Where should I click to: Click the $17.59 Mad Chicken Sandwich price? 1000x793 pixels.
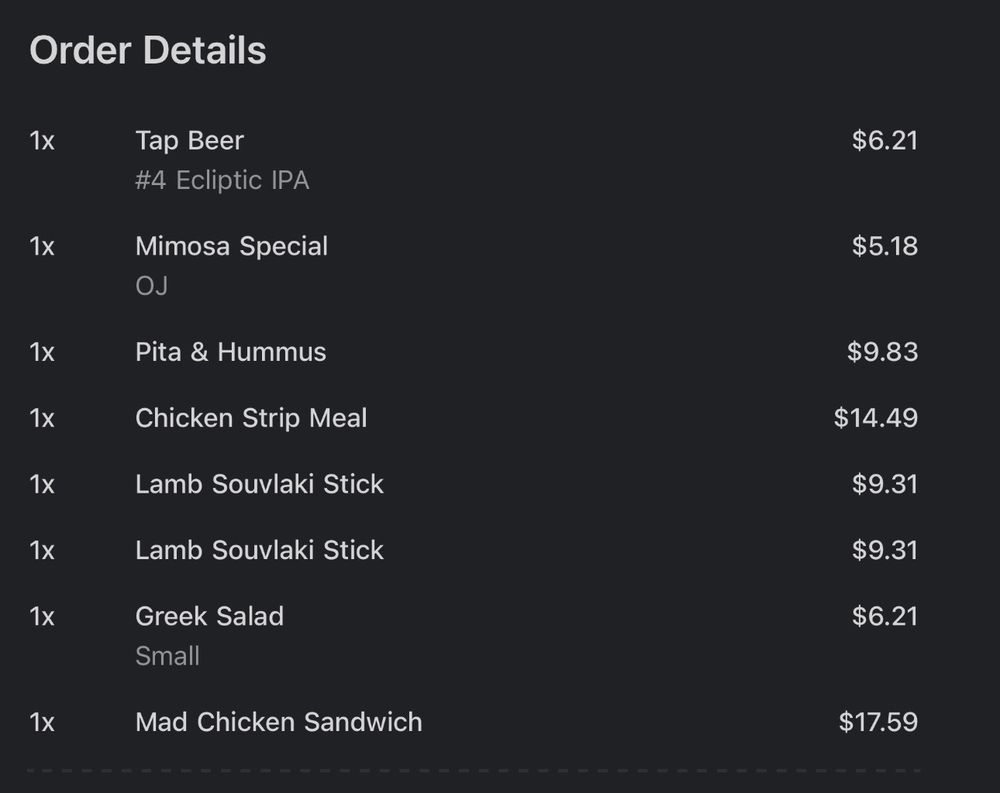click(x=877, y=722)
